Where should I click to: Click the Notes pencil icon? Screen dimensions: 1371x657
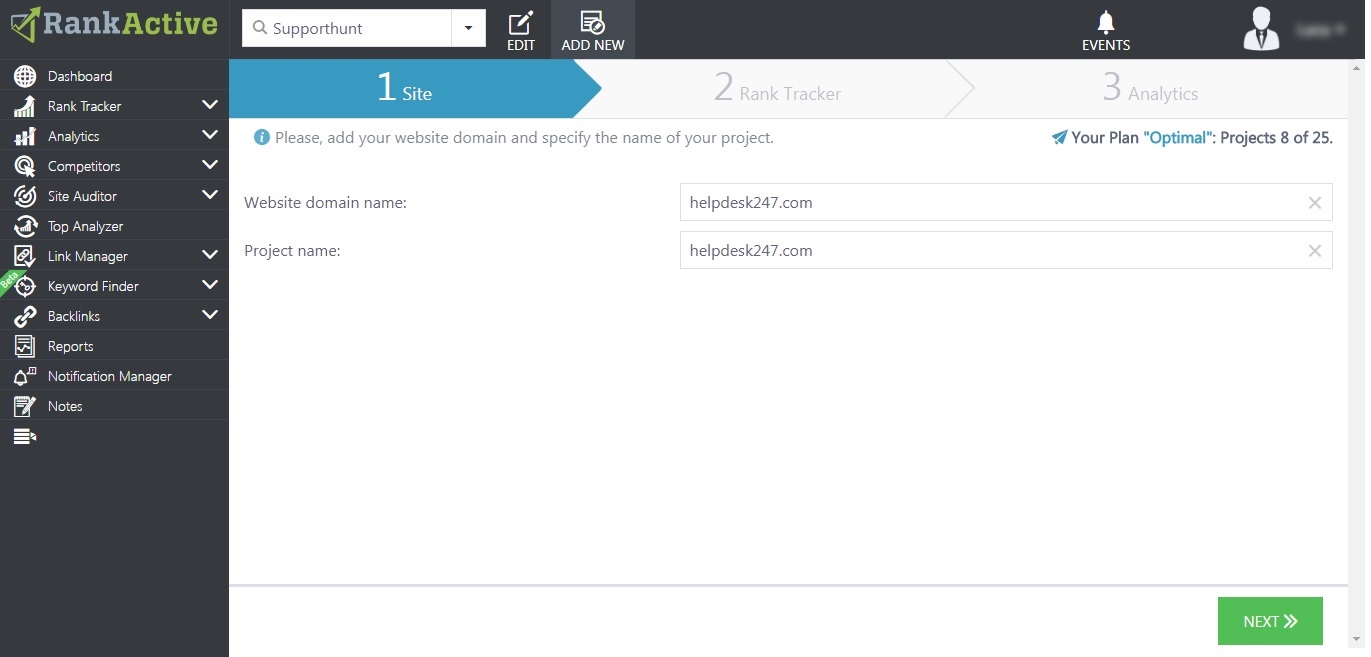click(25, 406)
